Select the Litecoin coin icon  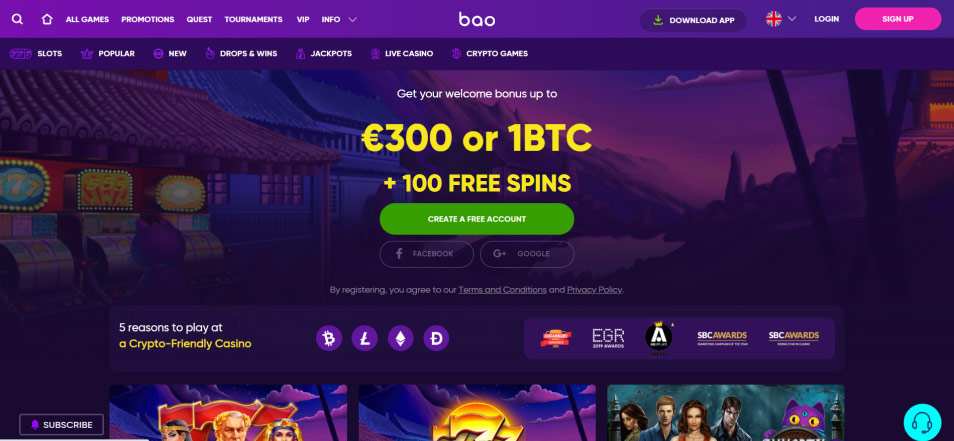[365, 338]
